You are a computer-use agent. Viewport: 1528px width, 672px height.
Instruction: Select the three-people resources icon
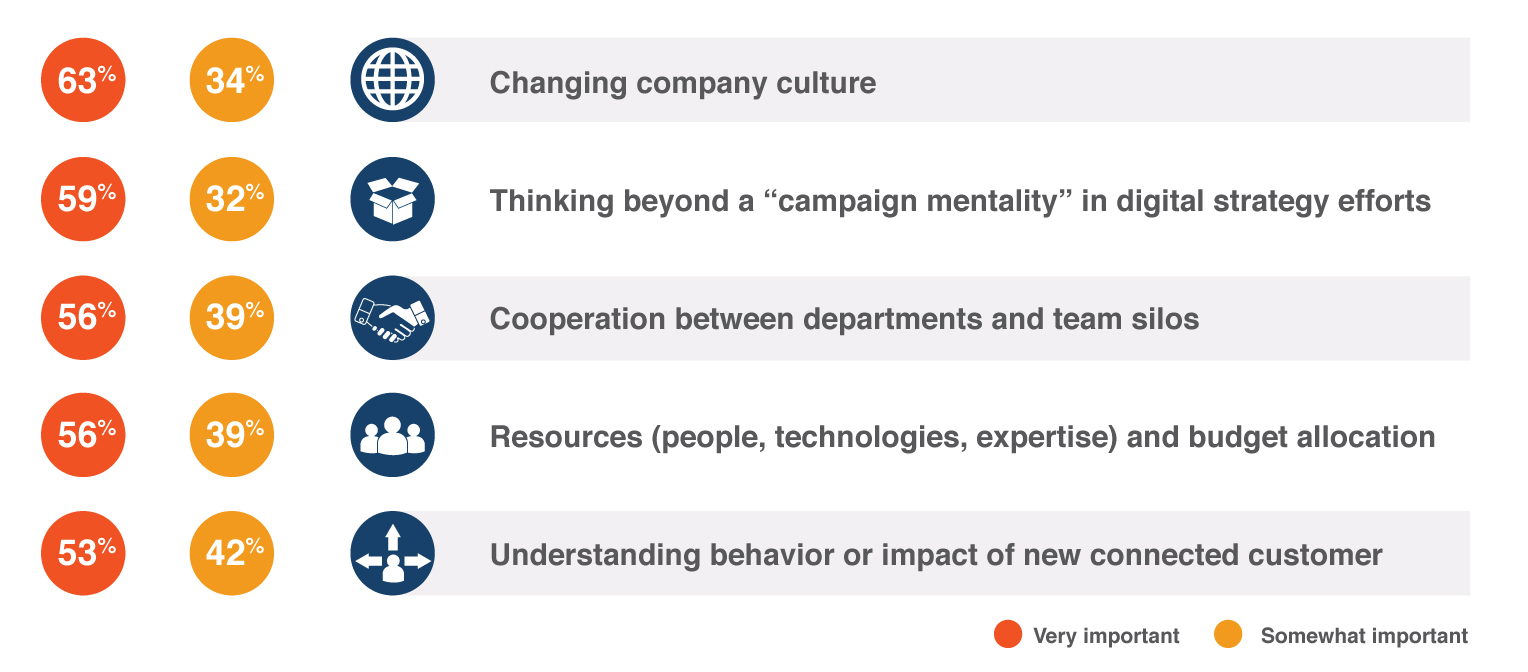392,435
